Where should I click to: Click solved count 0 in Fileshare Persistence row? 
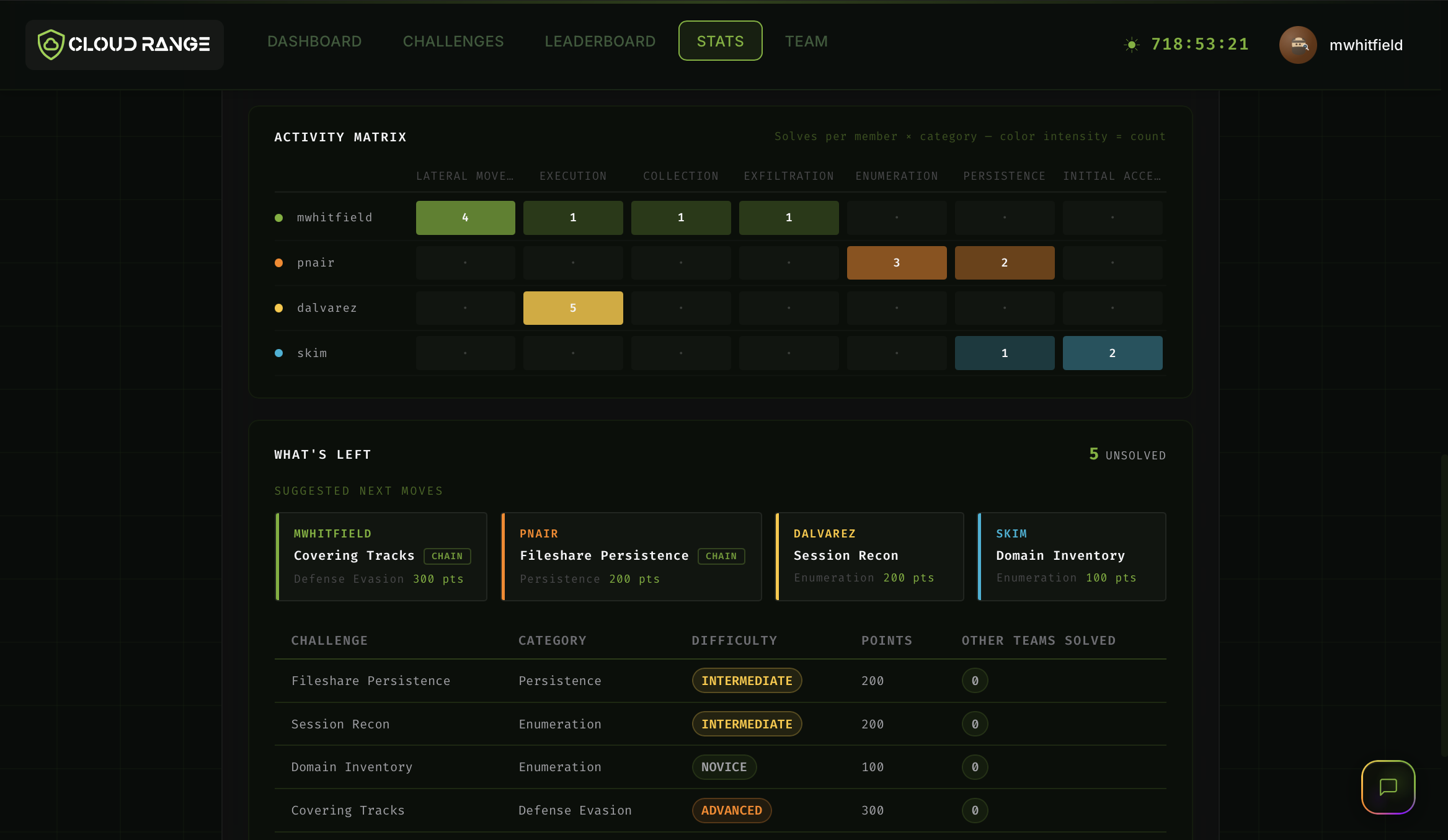pyautogui.click(x=975, y=681)
